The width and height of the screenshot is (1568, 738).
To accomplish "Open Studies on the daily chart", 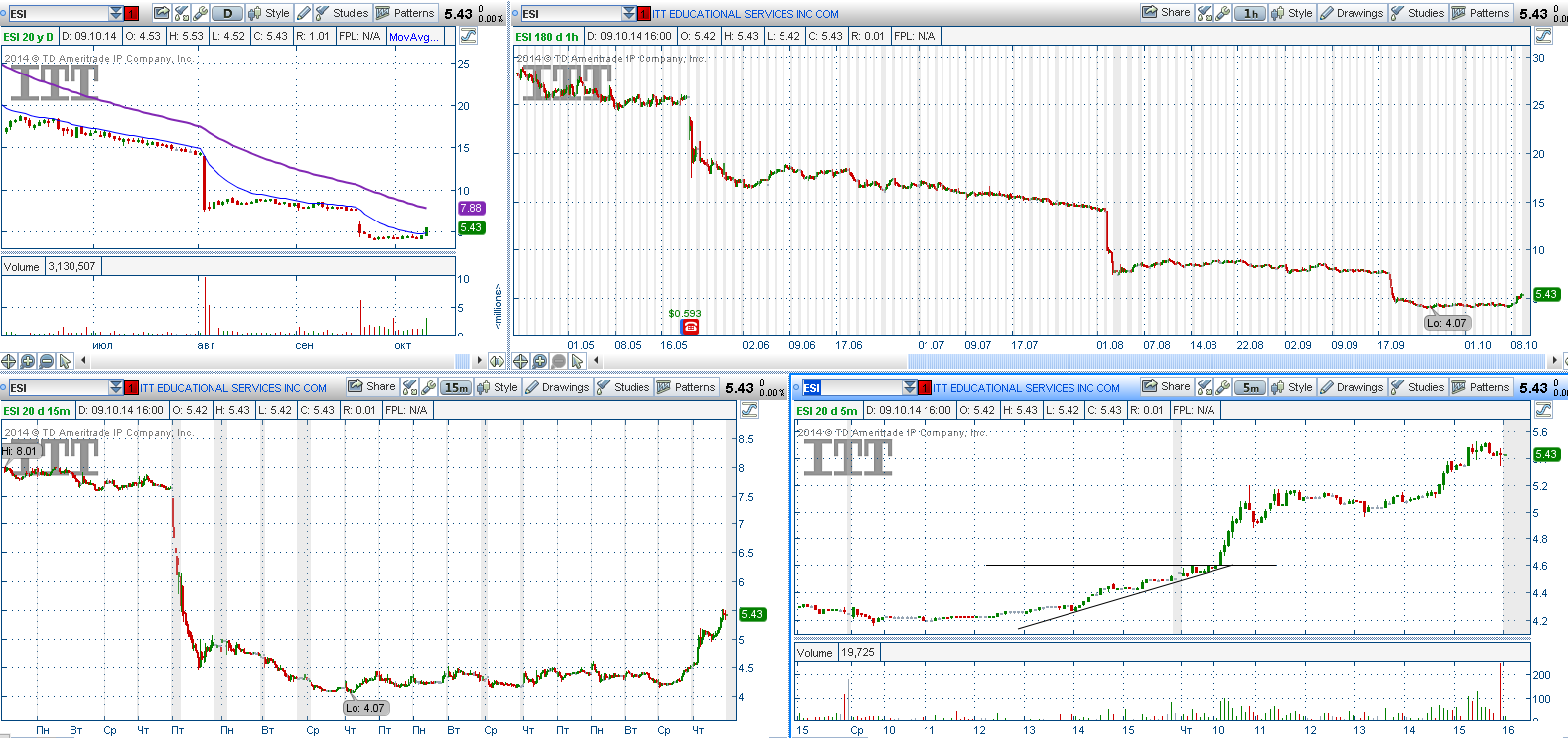I will coord(342,13).
